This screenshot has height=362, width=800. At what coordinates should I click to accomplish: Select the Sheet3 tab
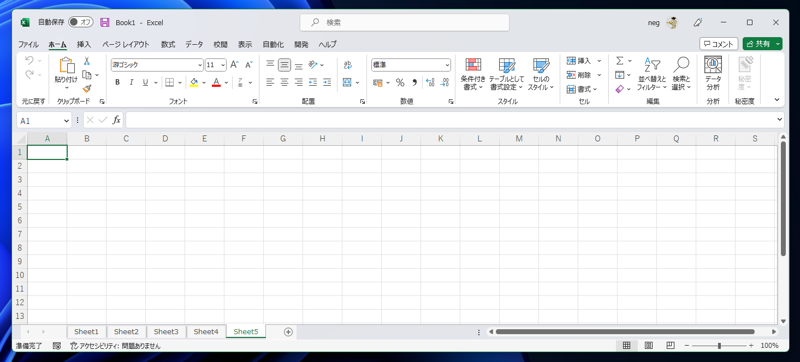click(166, 331)
